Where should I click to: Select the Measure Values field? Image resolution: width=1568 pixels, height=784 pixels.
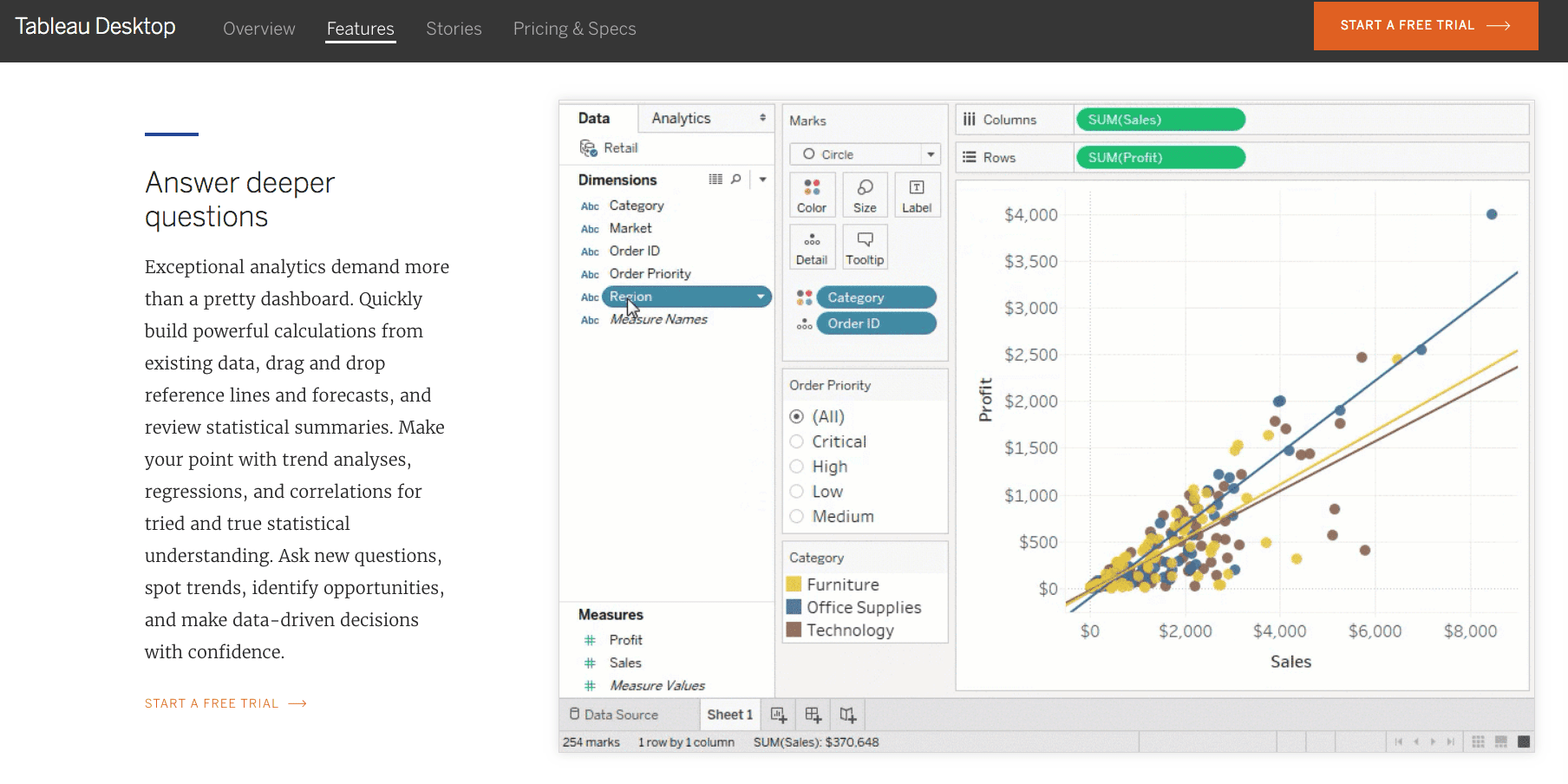[657, 685]
